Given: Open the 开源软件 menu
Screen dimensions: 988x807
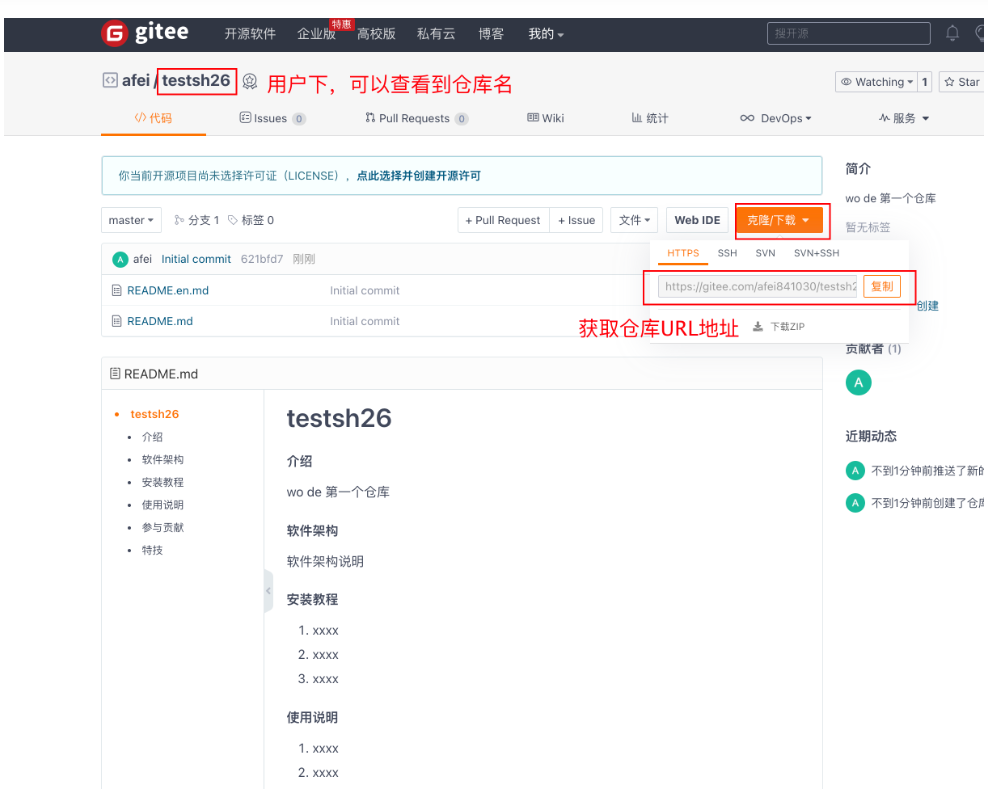Looking at the screenshot, I should [x=250, y=34].
